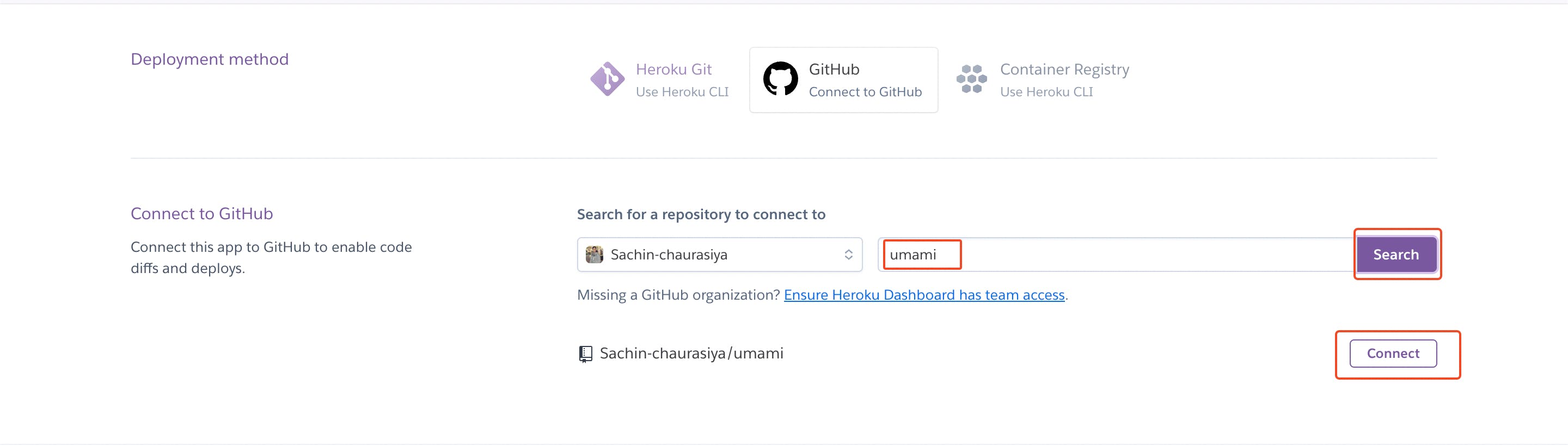The image size is (1568, 446).
Task: Click the GitHub octocat logo icon
Action: pyautogui.click(x=780, y=79)
